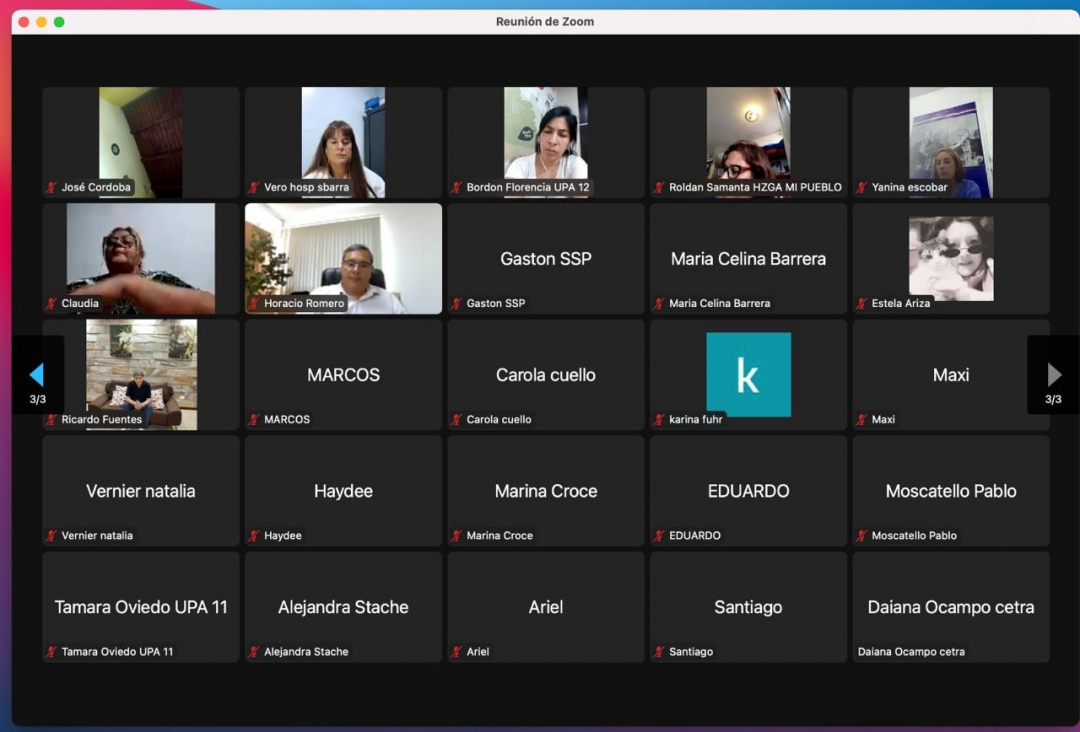Click large MARCOS name in tile

pyautogui.click(x=343, y=375)
